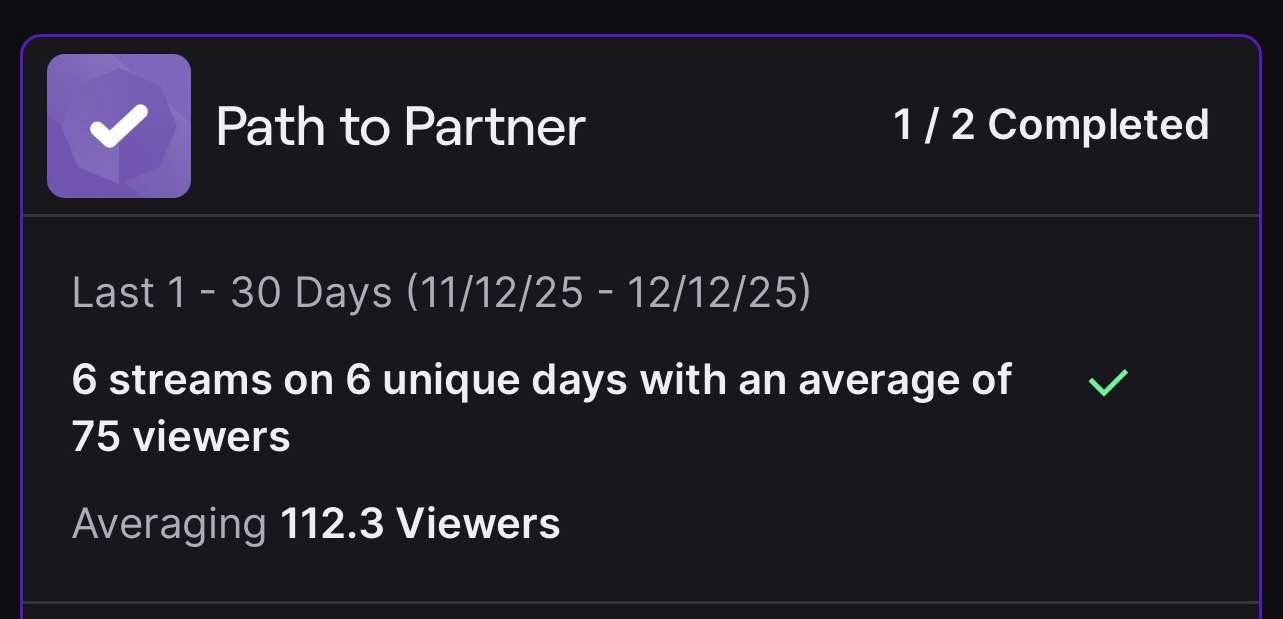This screenshot has height=619, width=1283.
Task: Click the "75 viewers" requirement line
Action: 181,437
